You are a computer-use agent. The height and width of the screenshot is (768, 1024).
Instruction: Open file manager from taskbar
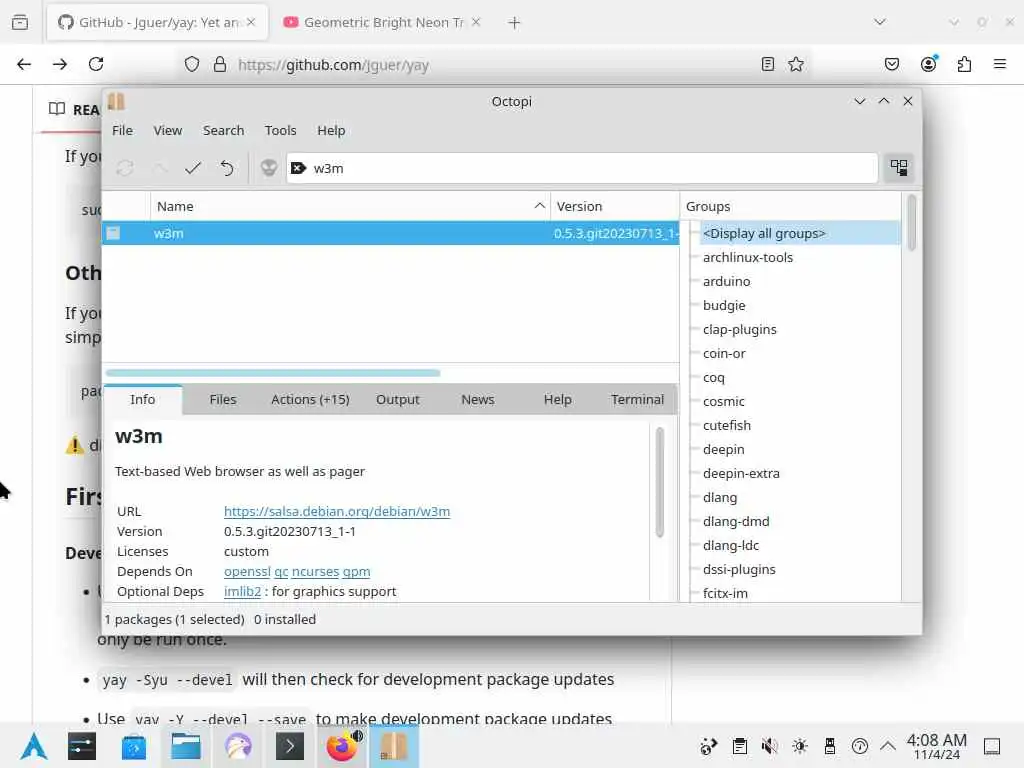185,746
